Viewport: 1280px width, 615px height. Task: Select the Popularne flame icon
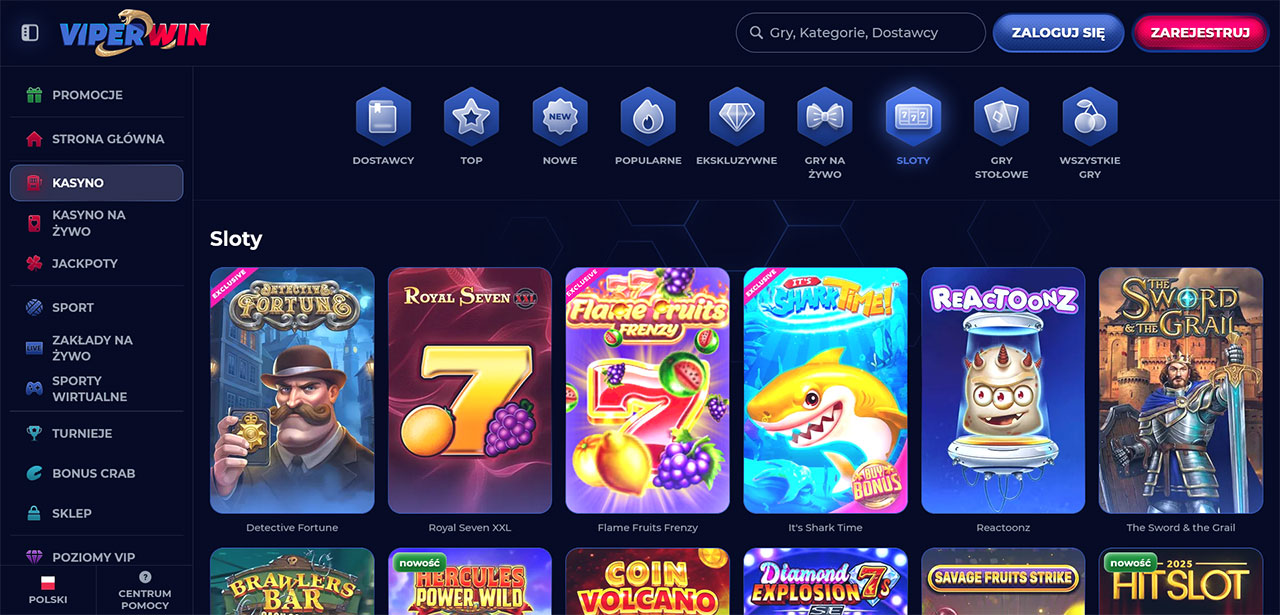(x=648, y=117)
